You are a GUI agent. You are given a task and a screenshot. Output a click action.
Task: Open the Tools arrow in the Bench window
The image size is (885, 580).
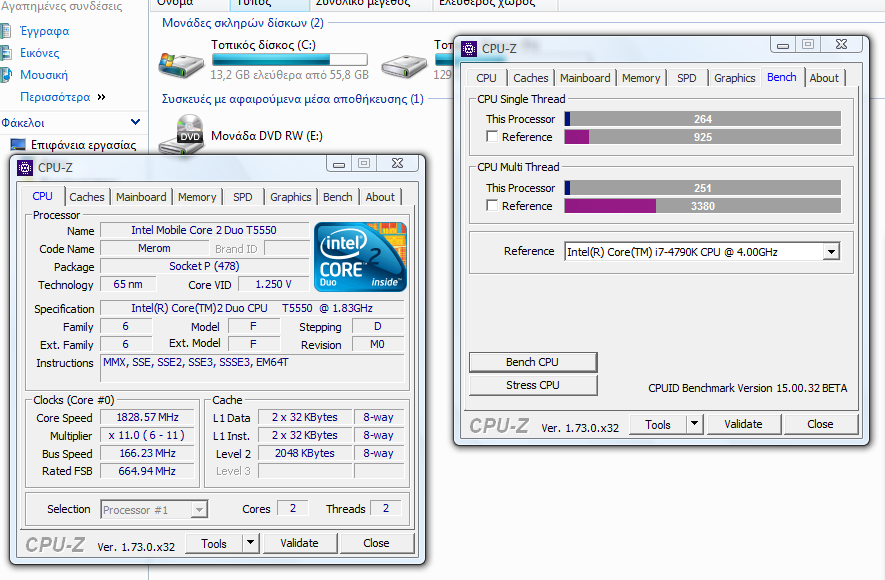click(695, 424)
